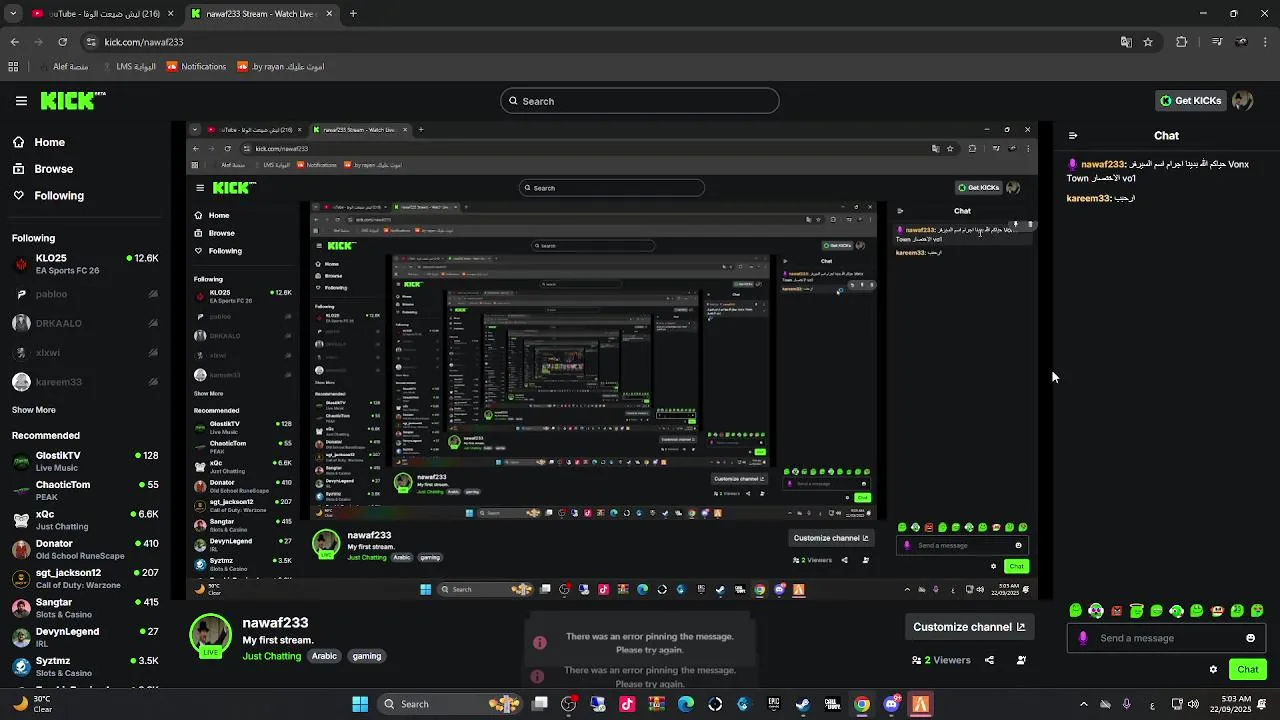The height and width of the screenshot is (720, 1280).
Task: Open TikTok from the taskbar
Action: click(627, 704)
